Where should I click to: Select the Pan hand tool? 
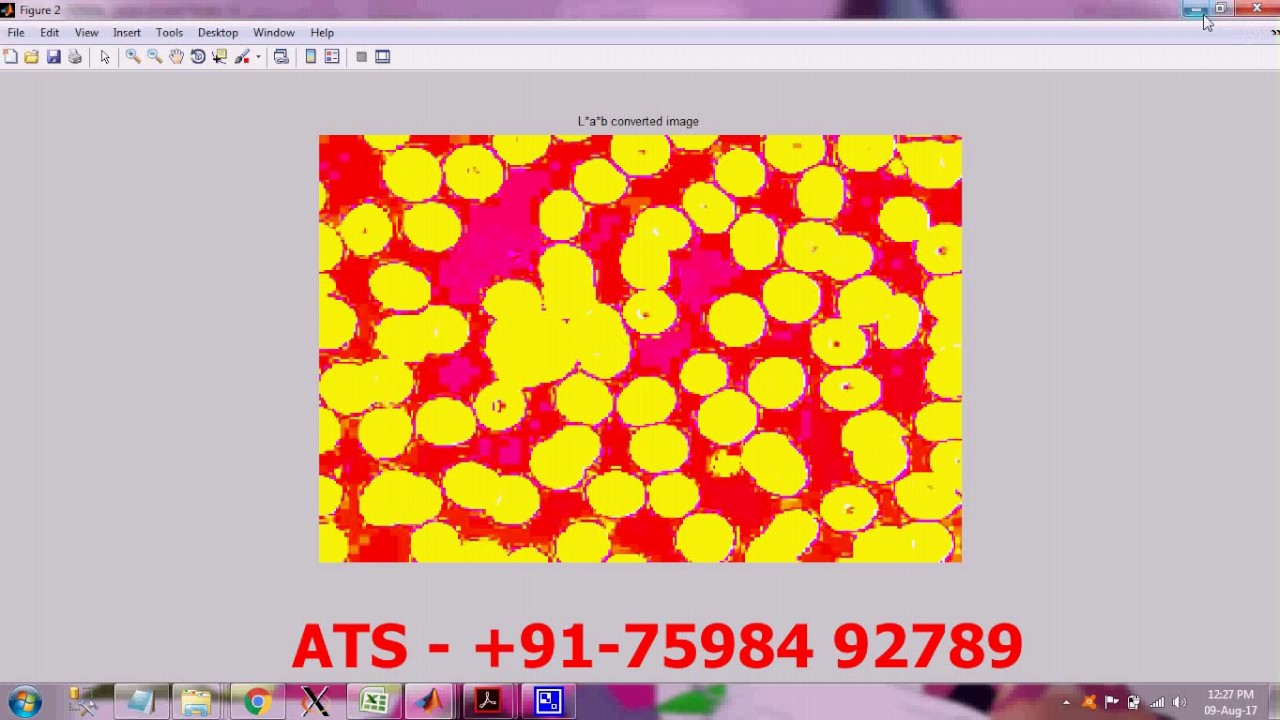point(176,57)
